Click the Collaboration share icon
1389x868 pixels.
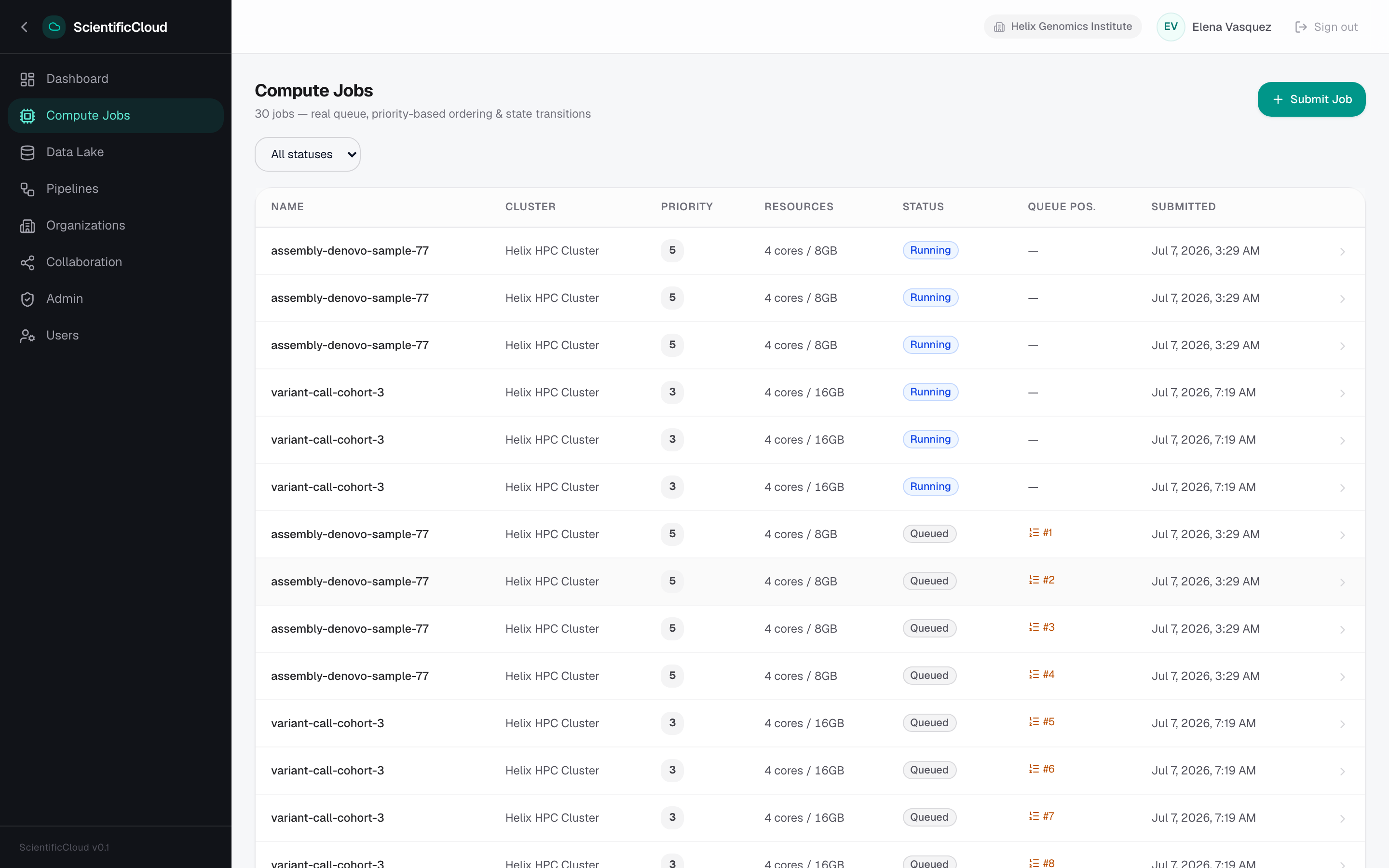27,263
